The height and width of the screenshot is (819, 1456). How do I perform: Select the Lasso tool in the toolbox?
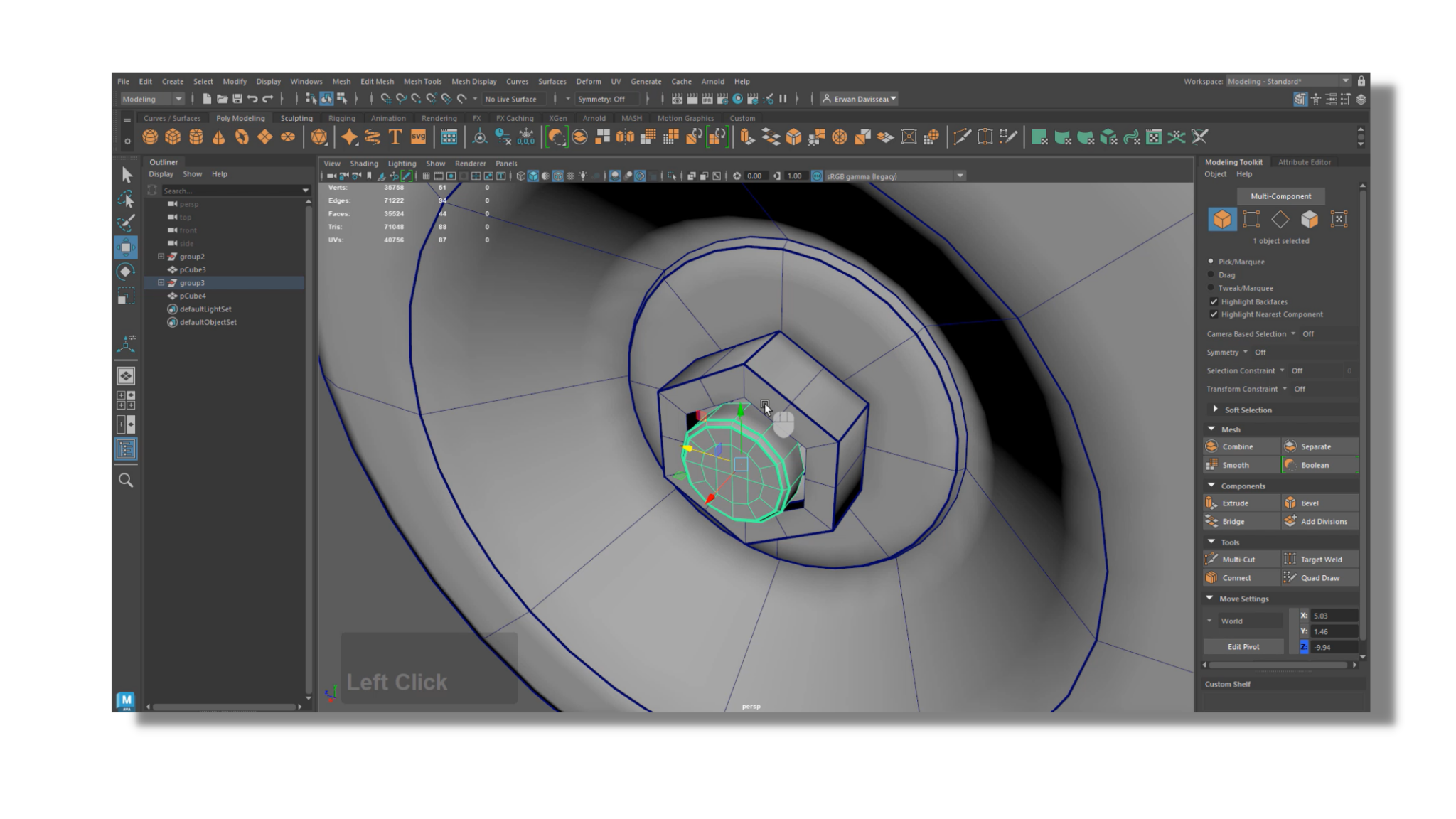coord(126,199)
